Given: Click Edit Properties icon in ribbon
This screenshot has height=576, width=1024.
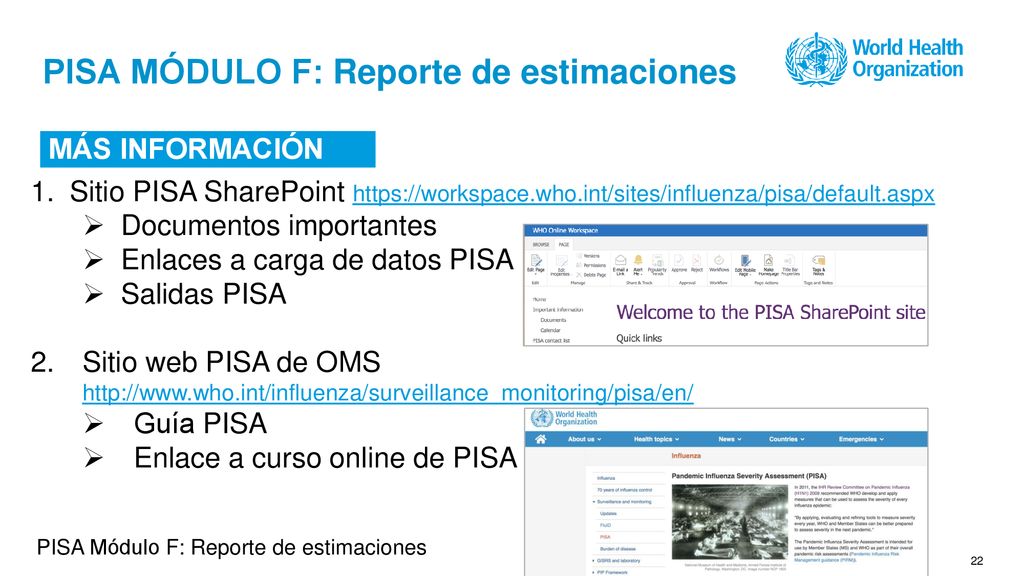Looking at the screenshot, I should (x=560, y=261).
